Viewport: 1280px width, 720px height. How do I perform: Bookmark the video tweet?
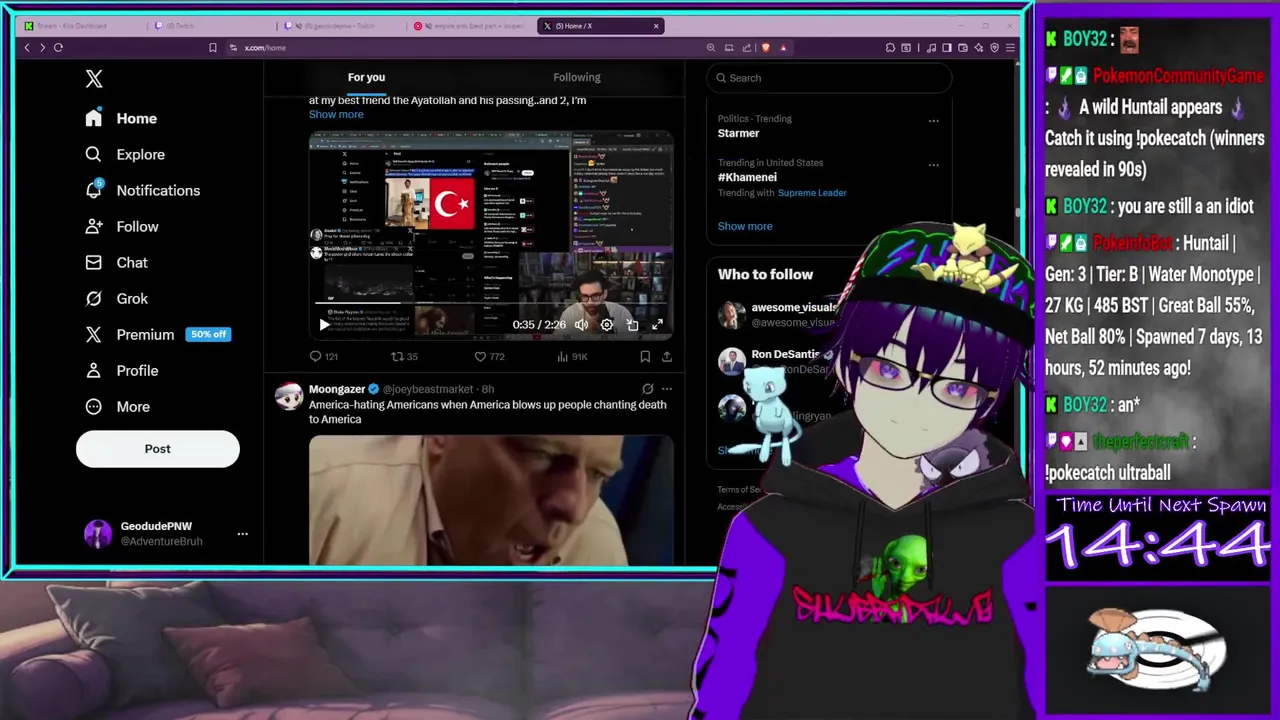pos(645,357)
